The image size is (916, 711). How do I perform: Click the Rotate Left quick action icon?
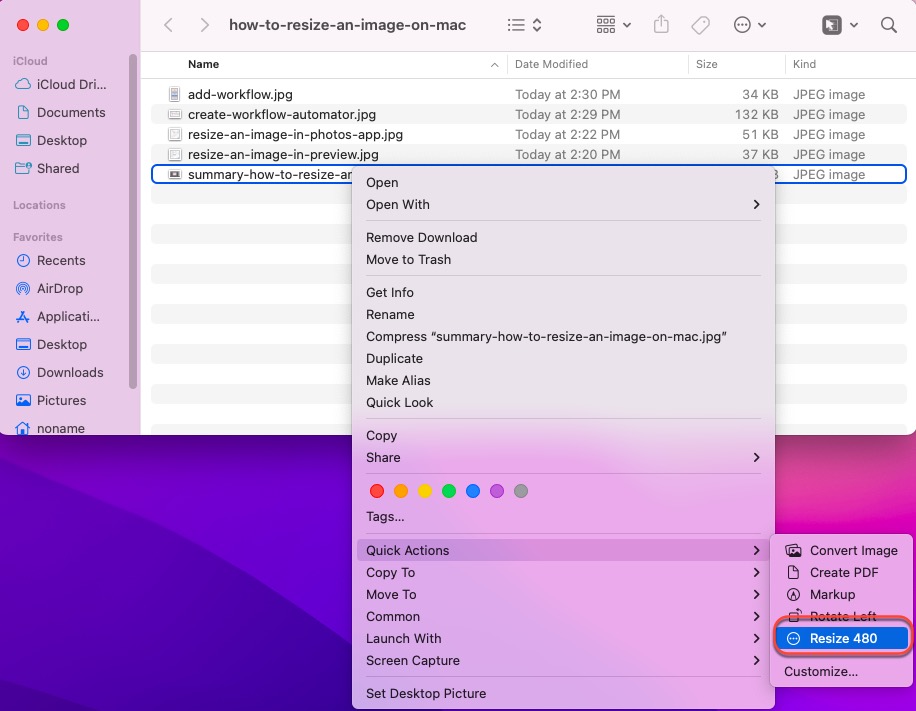[x=793, y=616]
